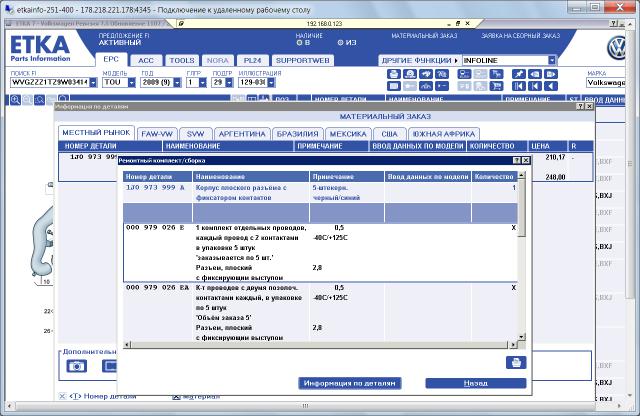This screenshot has height=416, width=640.
Task: Switch to the SUPPORTWEB tab
Action: 302,61
